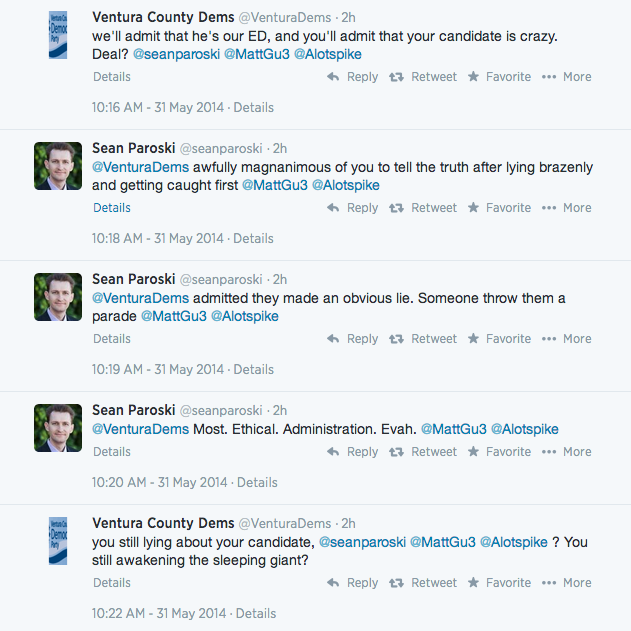Favorite the 'Most. Ethical. Administration.' tweet
631x631 pixels.
click(499, 452)
